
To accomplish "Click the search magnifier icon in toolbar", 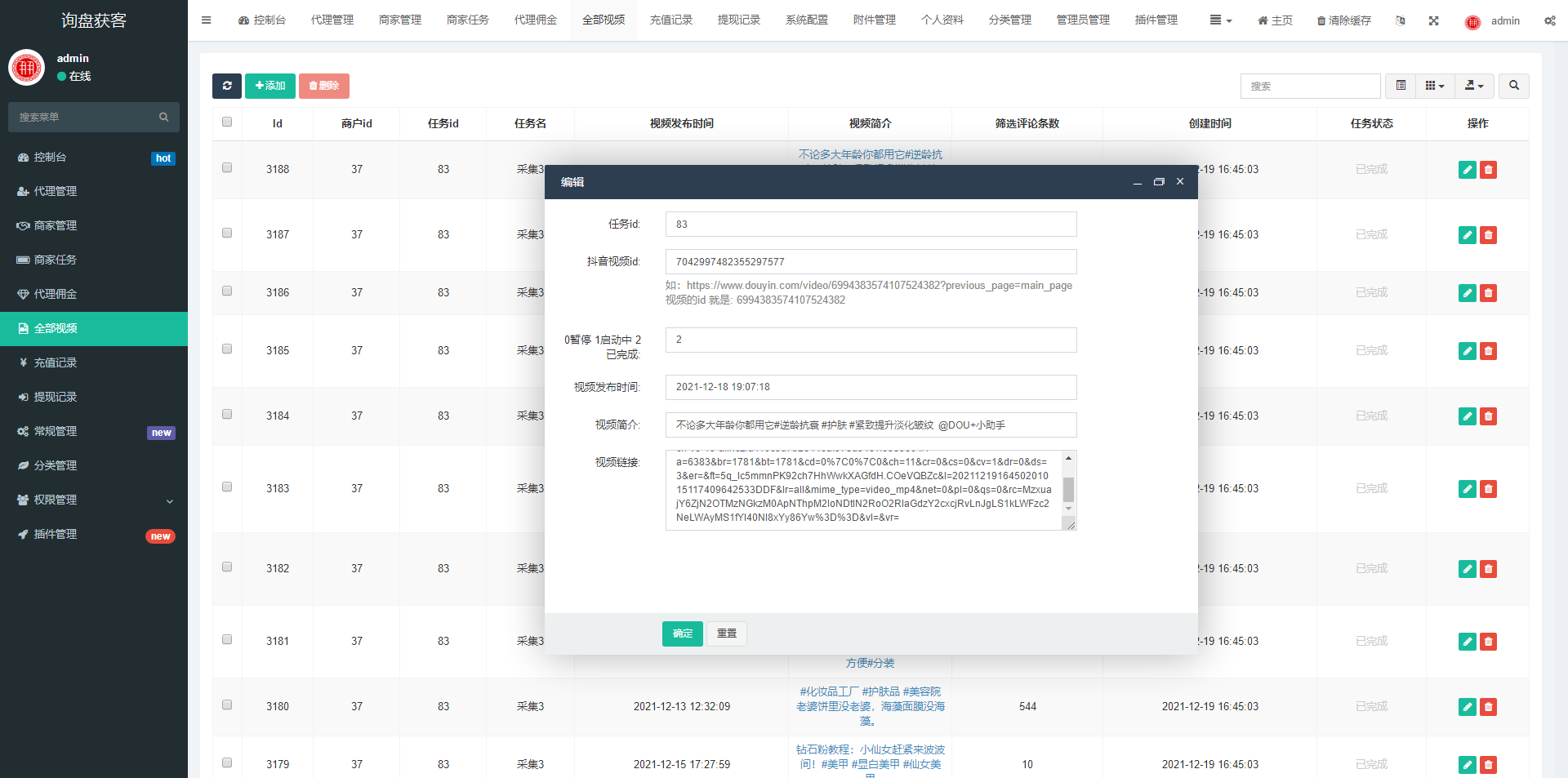I will point(1513,86).
